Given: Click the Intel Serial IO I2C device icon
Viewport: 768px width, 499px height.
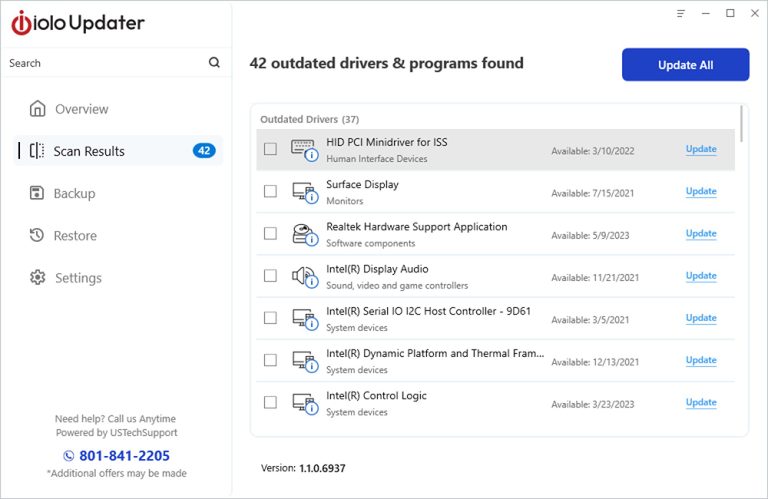Looking at the screenshot, I should tap(304, 318).
